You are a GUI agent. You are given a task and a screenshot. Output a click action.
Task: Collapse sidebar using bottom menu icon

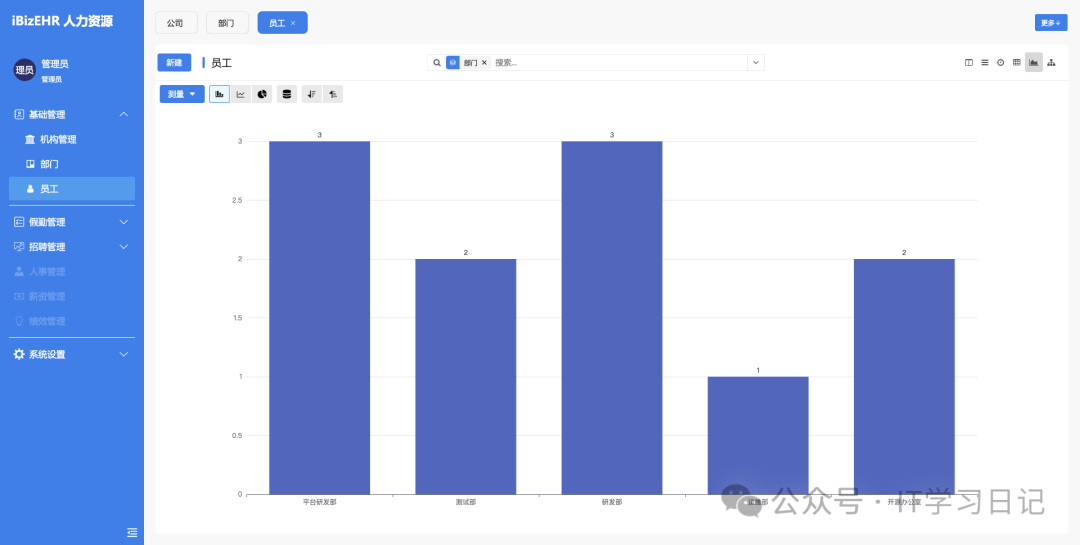[132, 532]
